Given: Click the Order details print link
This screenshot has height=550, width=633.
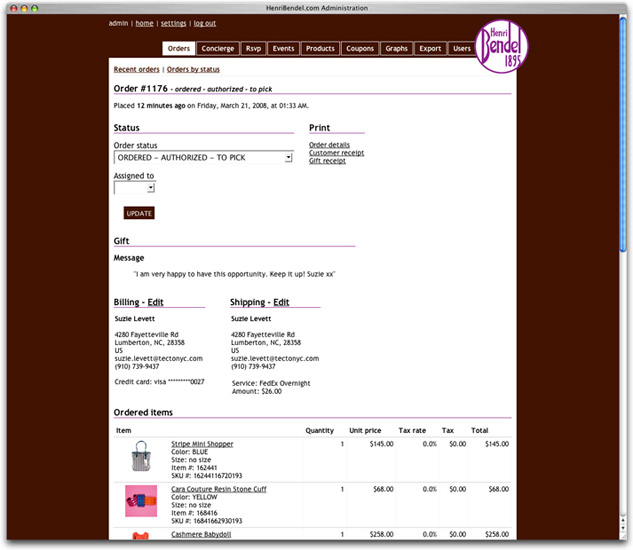Looking at the screenshot, I should coord(329,145).
